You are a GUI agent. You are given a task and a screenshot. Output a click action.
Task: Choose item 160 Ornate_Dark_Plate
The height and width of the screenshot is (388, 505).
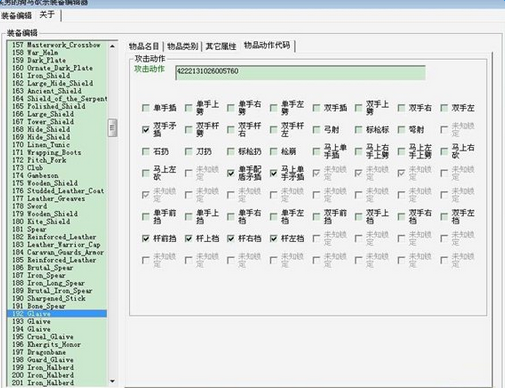pyautogui.click(x=57, y=68)
